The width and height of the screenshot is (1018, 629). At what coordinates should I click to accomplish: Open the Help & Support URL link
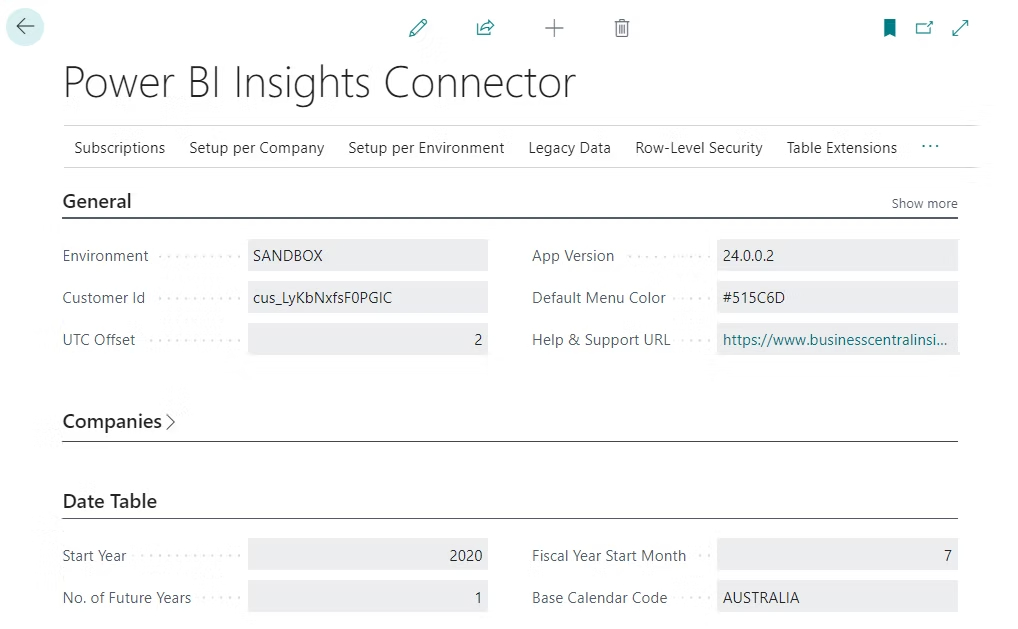(835, 339)
